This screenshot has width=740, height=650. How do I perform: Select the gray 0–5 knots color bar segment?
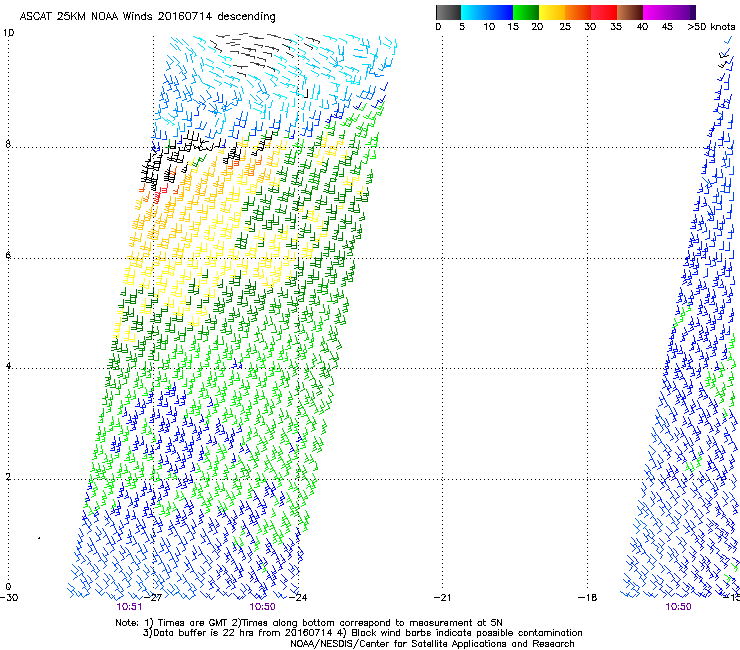pos(448,12)
